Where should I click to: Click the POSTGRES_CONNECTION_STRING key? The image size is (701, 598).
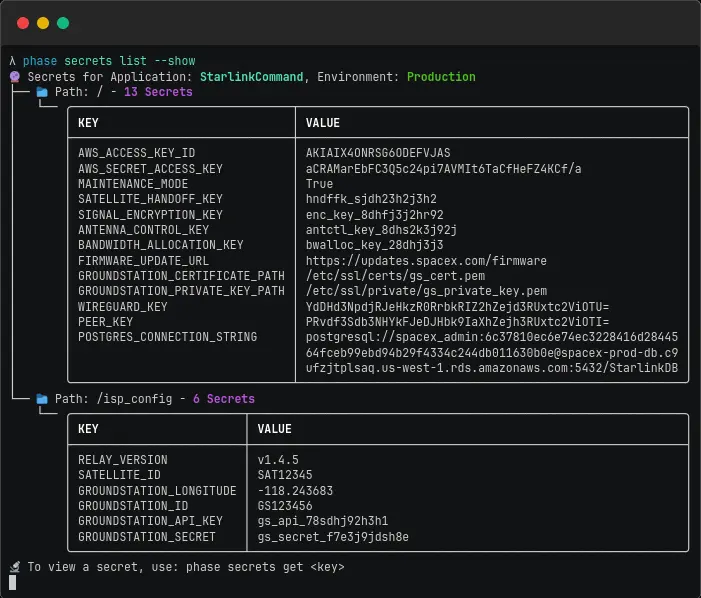click(167, 337)
